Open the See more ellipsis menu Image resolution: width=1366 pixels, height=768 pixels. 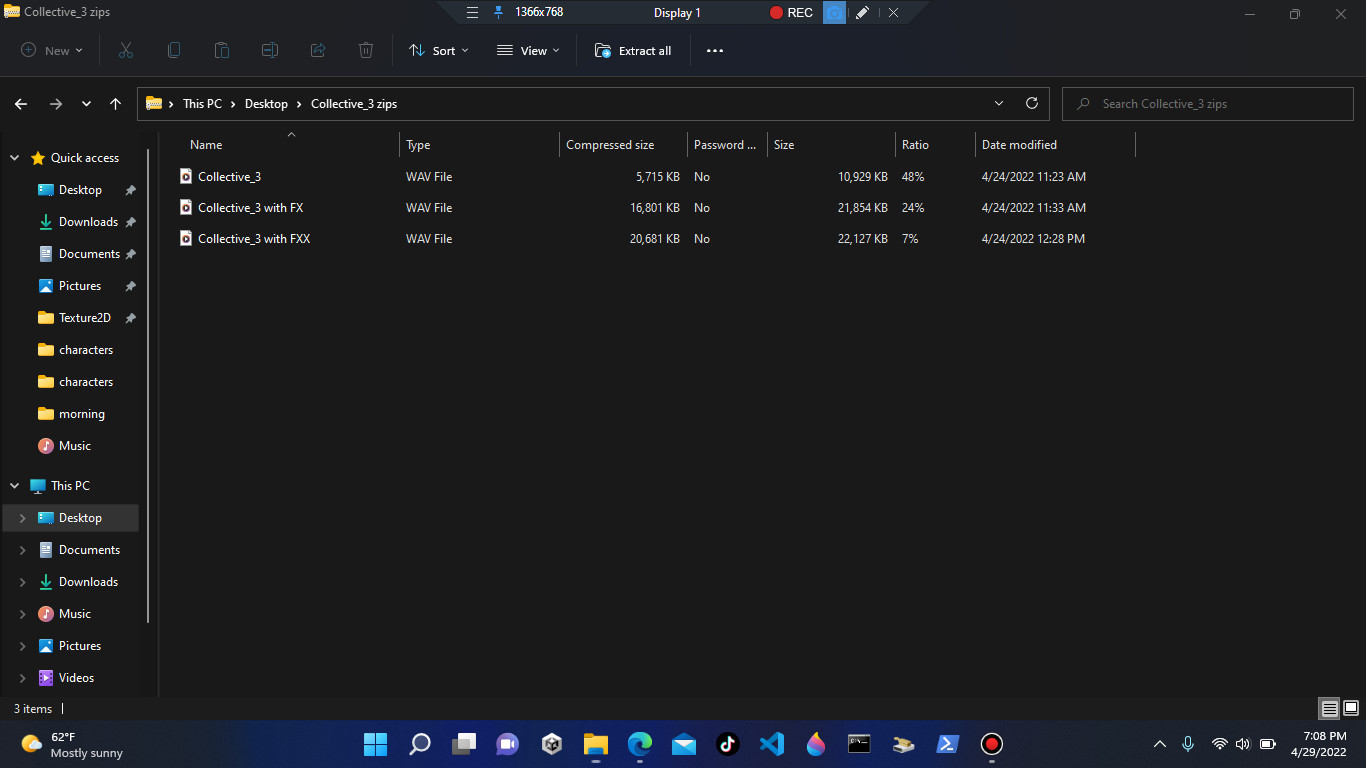pyautogui.click(x=714, y=50)
